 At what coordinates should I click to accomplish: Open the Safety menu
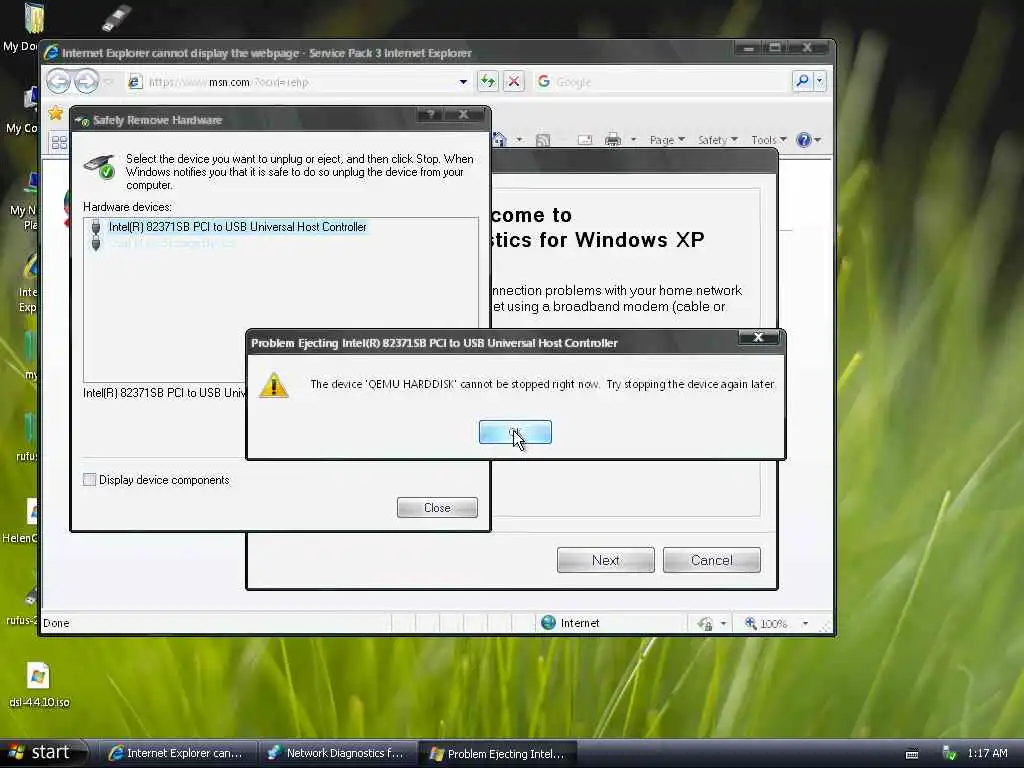tap(717, 140)
